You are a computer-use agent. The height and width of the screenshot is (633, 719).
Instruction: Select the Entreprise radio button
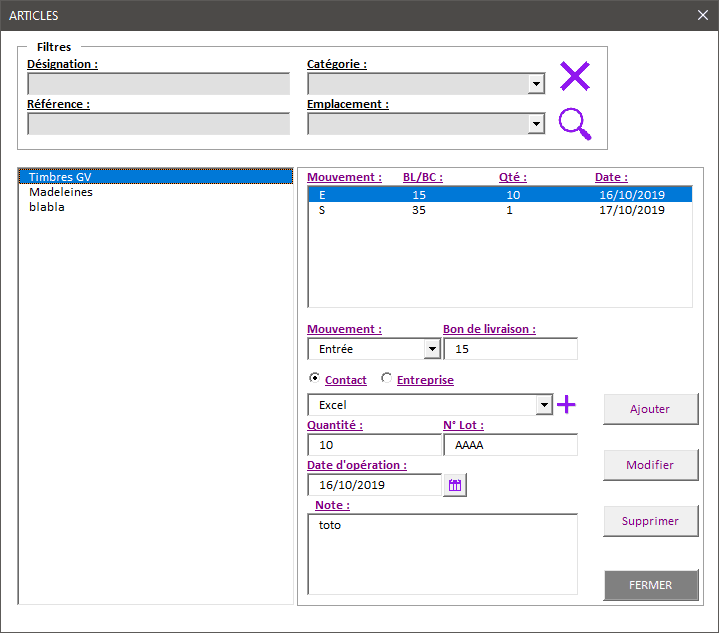[x=387, y=379]
